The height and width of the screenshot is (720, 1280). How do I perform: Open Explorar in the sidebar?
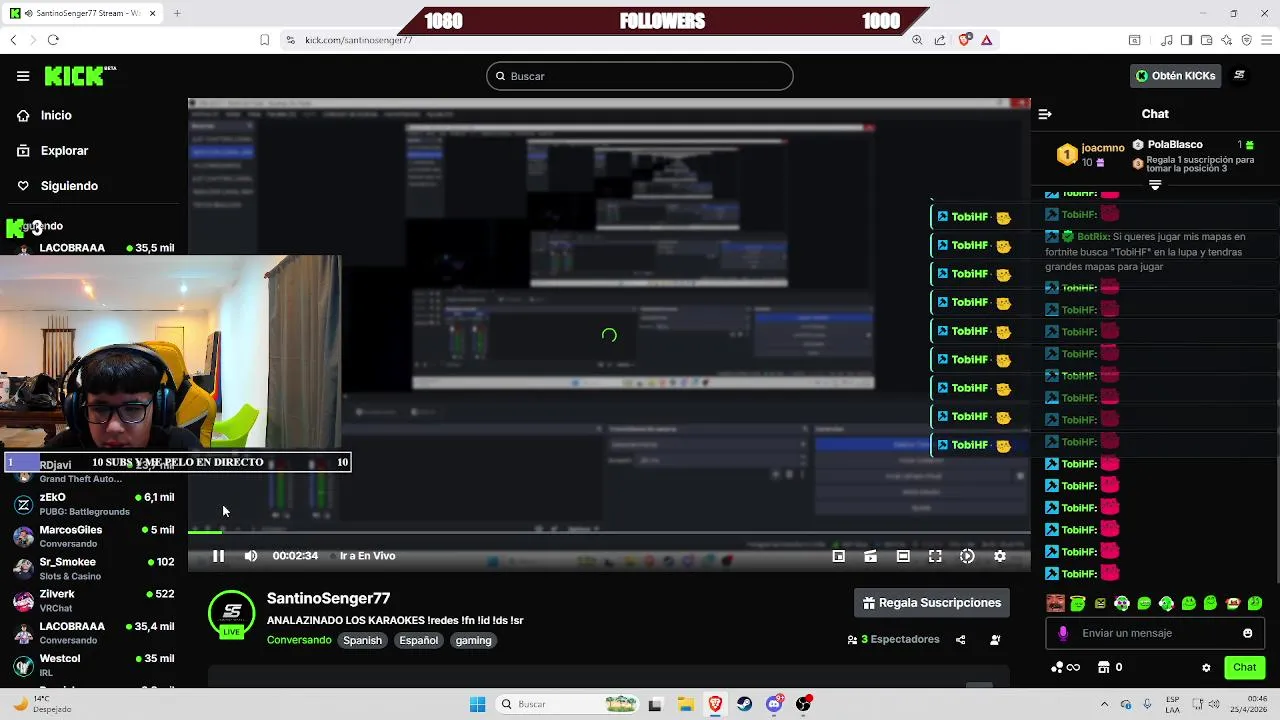click(x=64, y=150)
